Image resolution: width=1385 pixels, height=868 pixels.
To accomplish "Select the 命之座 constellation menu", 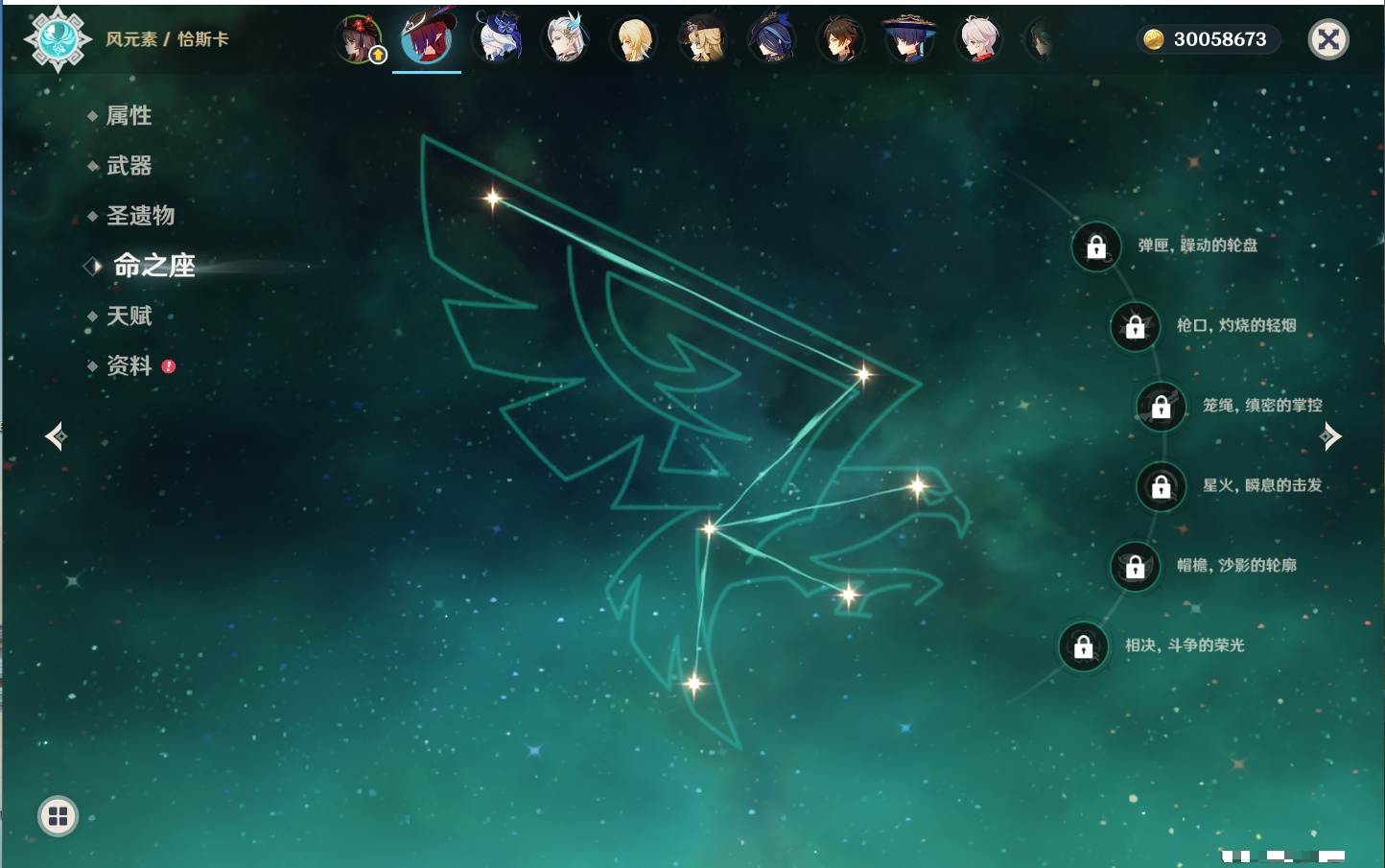I will click(153, 266).
